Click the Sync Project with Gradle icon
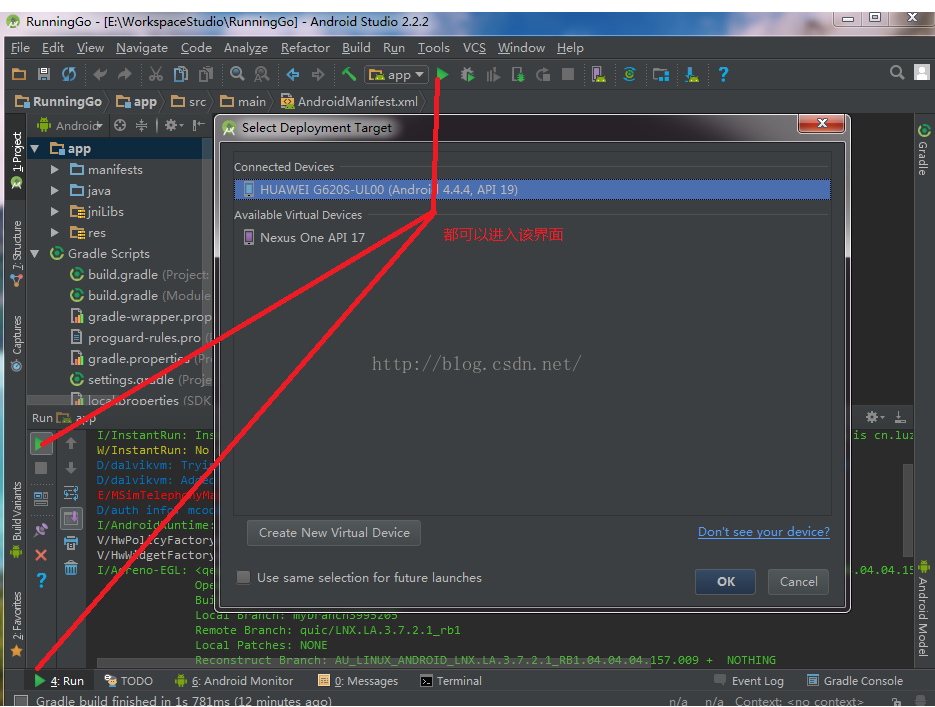 [x=630, y=75]
